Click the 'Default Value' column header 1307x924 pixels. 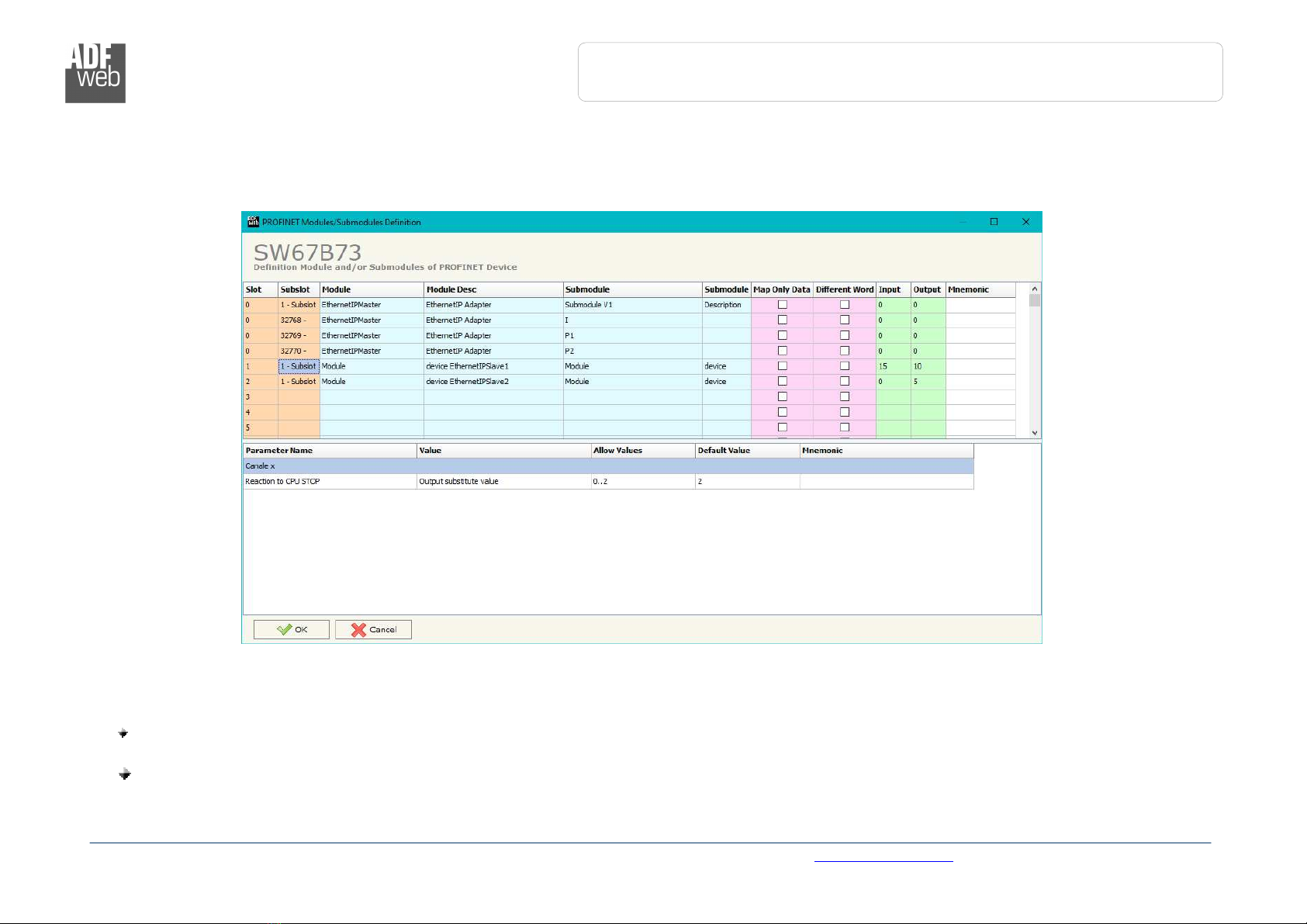click(747, 451)
